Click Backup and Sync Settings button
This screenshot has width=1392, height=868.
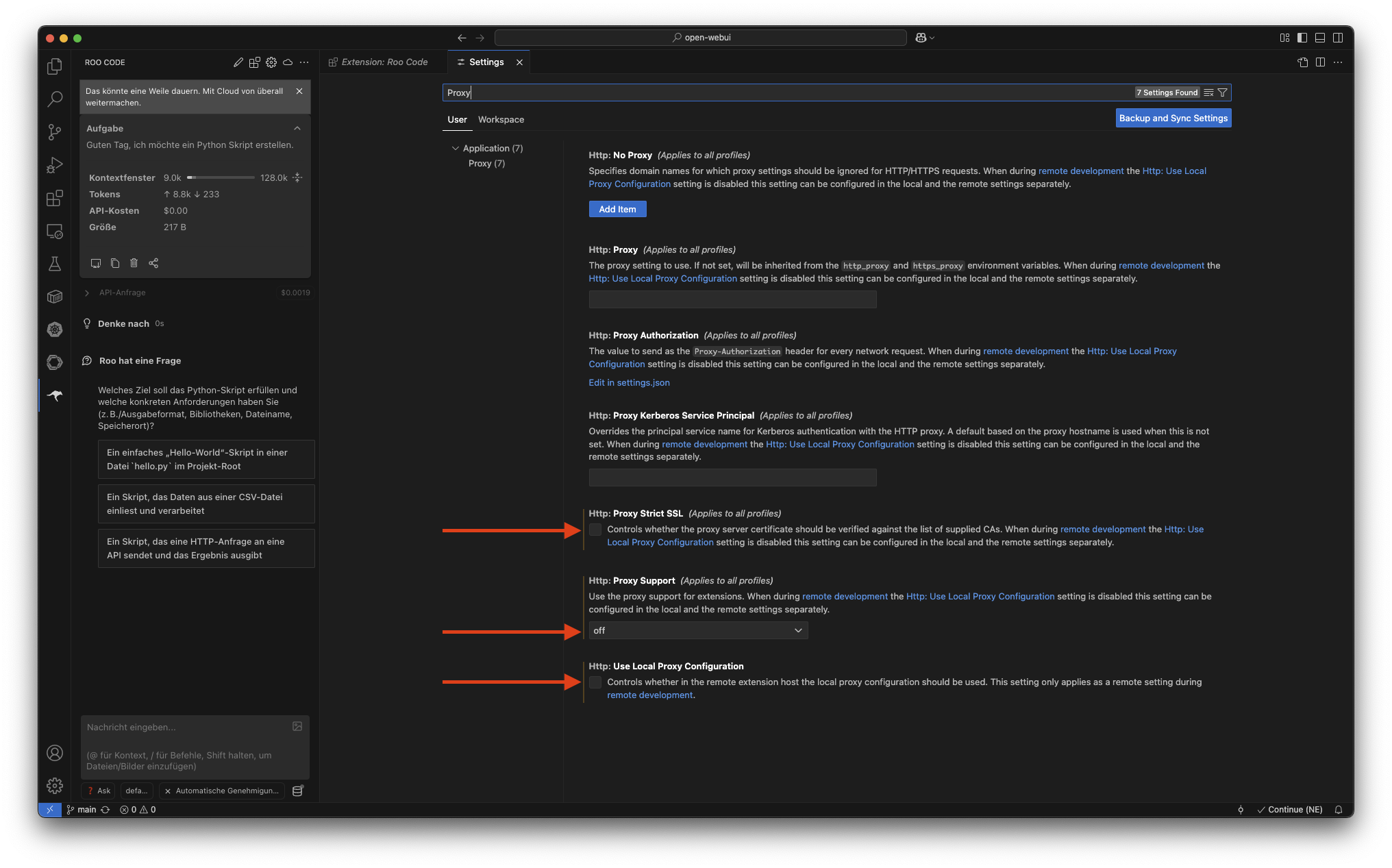[1173, 118]
